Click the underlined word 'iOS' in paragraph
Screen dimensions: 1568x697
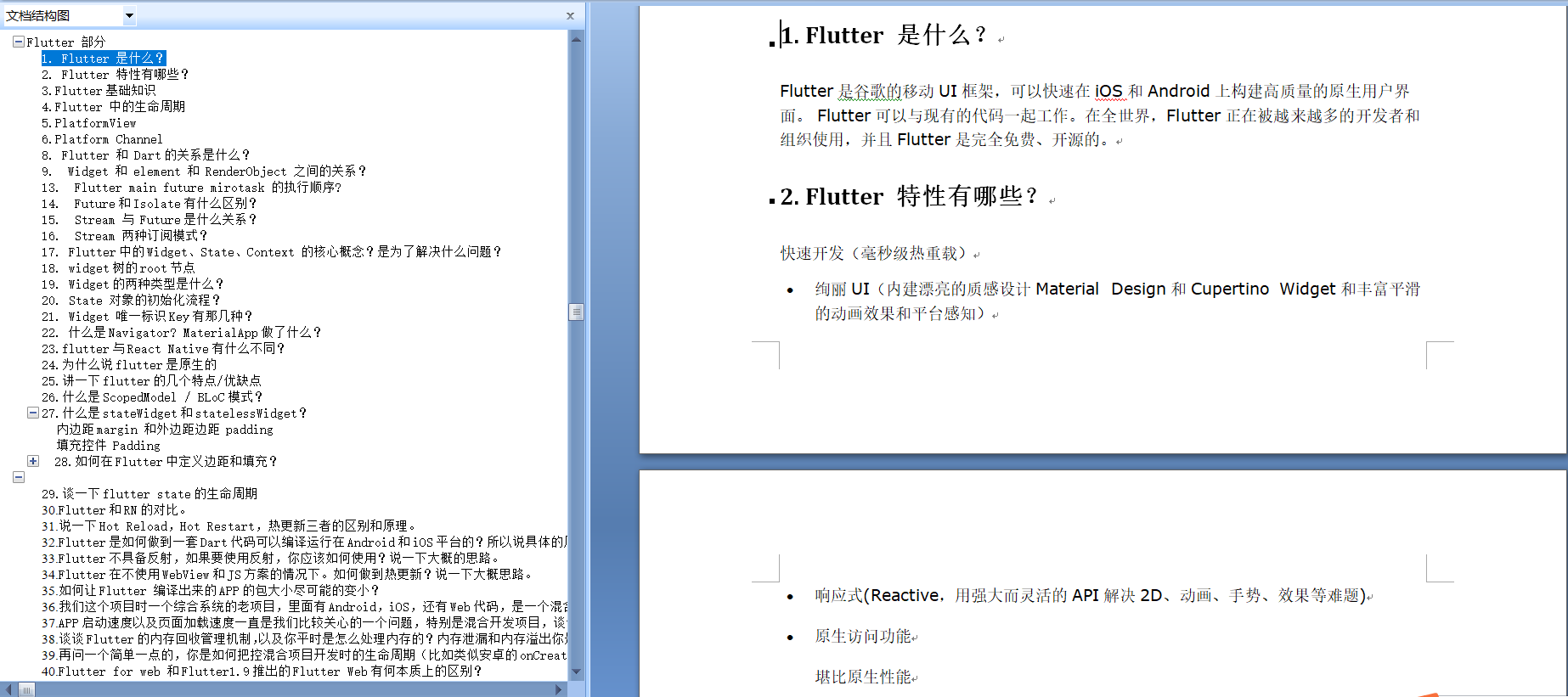[x=1108, y=91]
